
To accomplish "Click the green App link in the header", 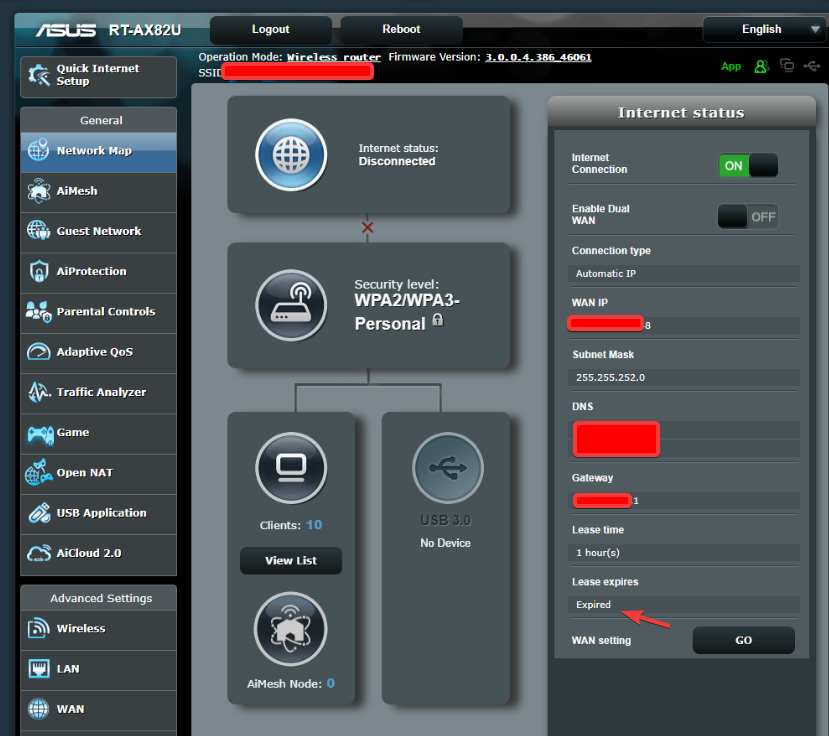I will 731,66.
